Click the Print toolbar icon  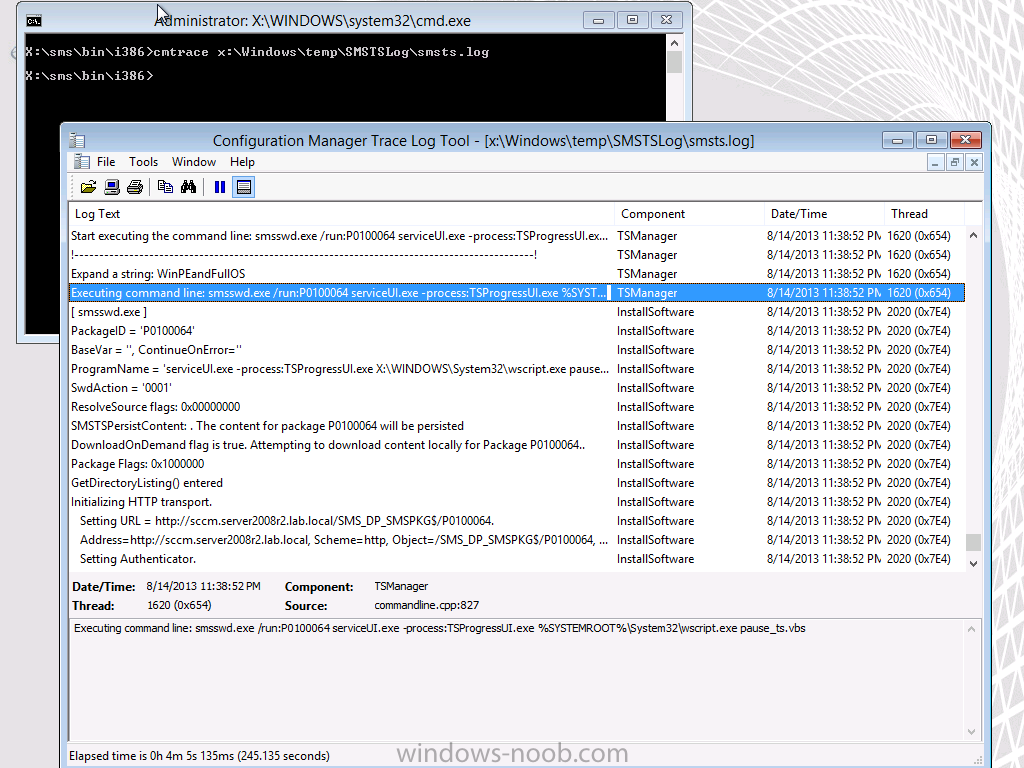[135, 187]
